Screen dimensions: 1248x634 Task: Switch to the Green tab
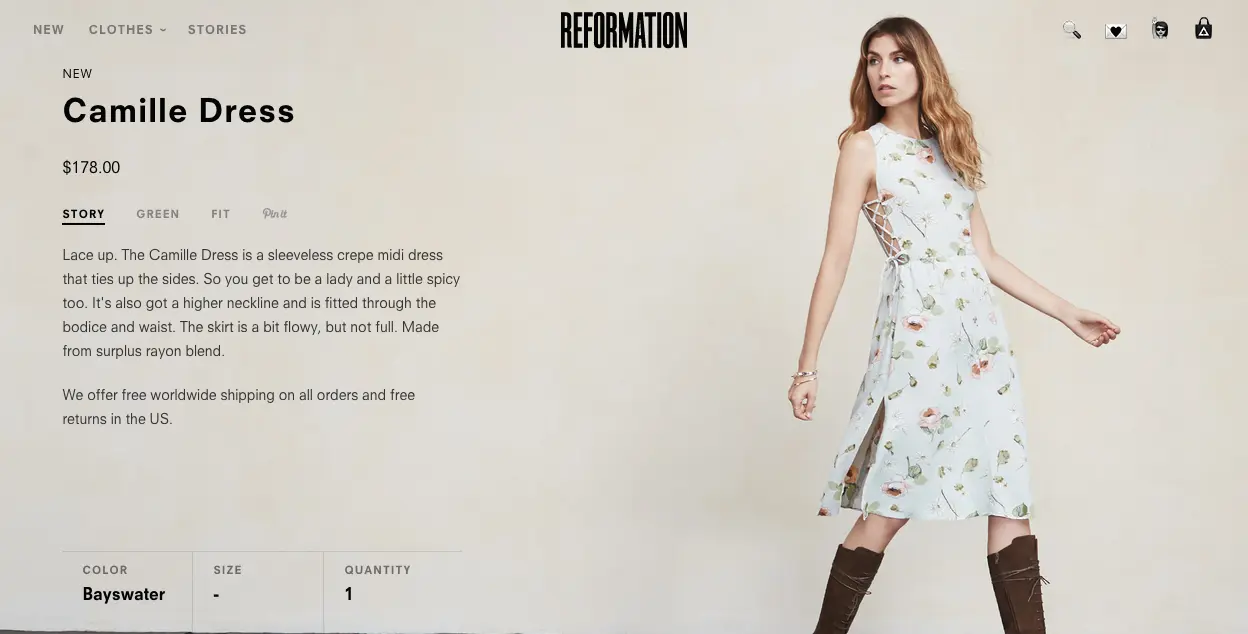(x=158, y=214)
